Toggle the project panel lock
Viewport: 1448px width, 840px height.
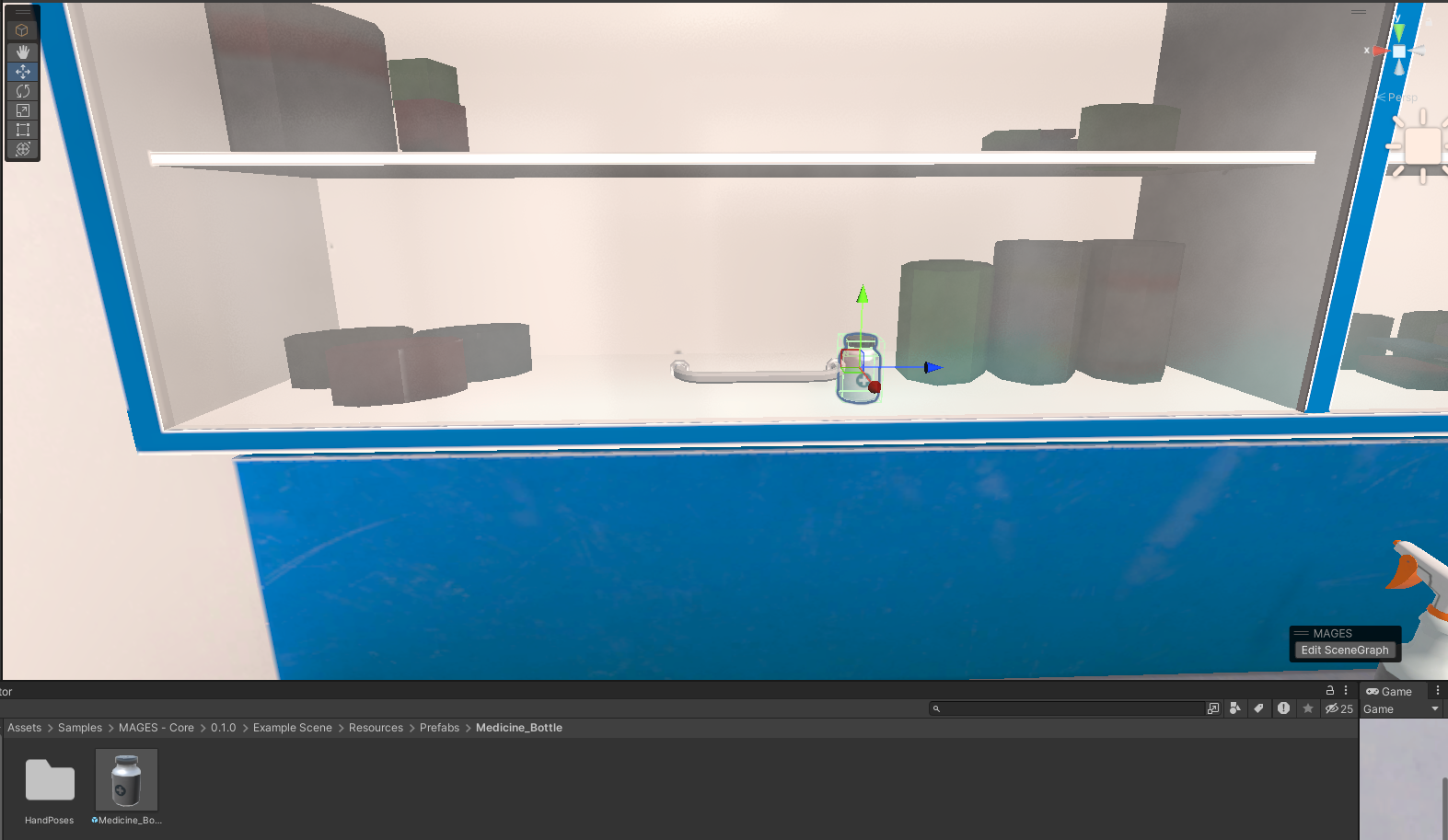(x=1329, y=690)
